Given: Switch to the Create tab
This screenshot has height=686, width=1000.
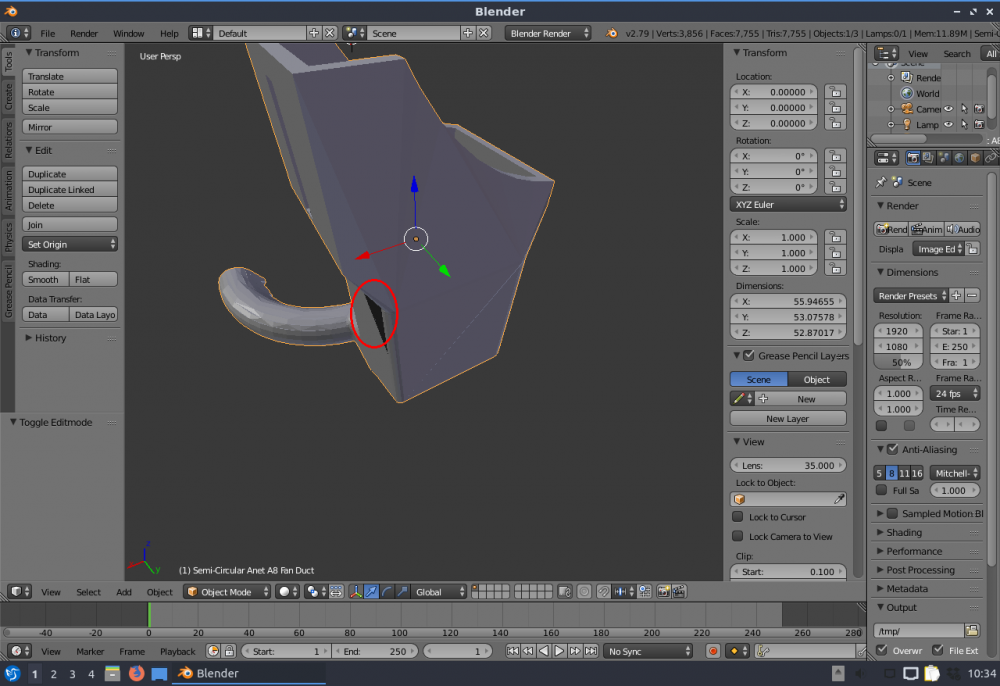Looking at the screenshot, I should [x=9, y=96].
